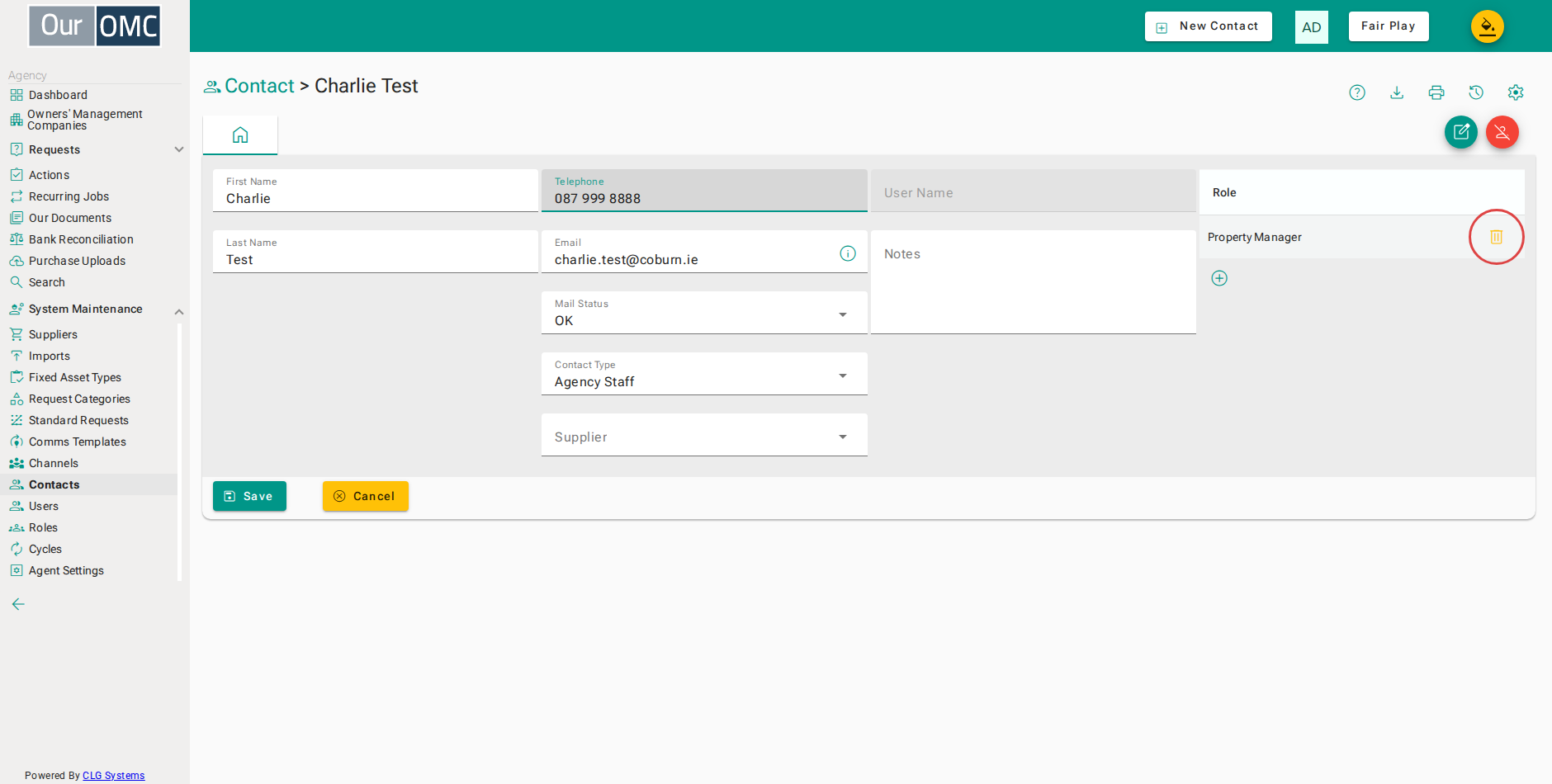The width and height of the screenshot is (1552, 784).
Task: Click the Our OMC logo
Action: coord(95,26)
